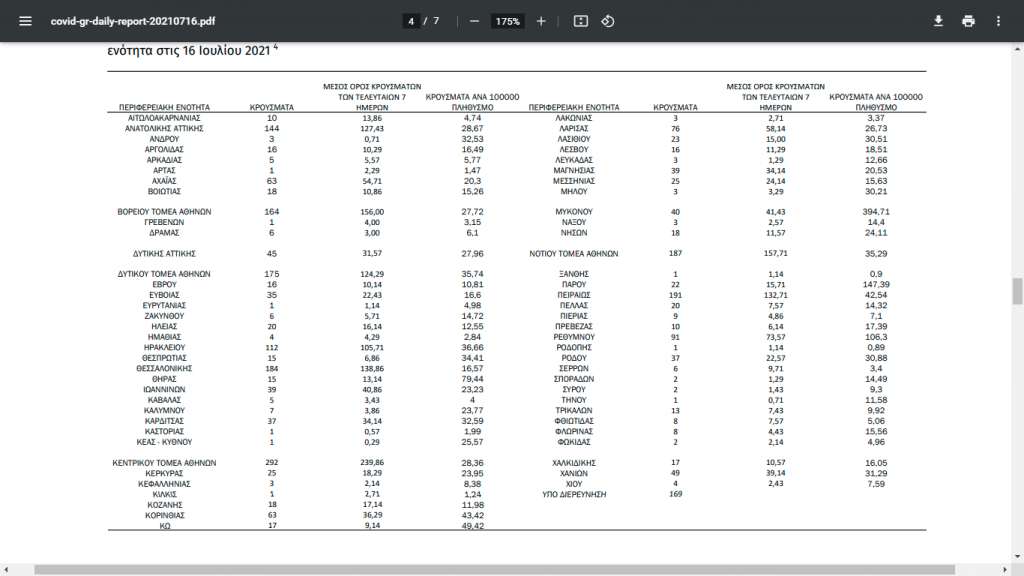Toggle fit to page view

581,21
